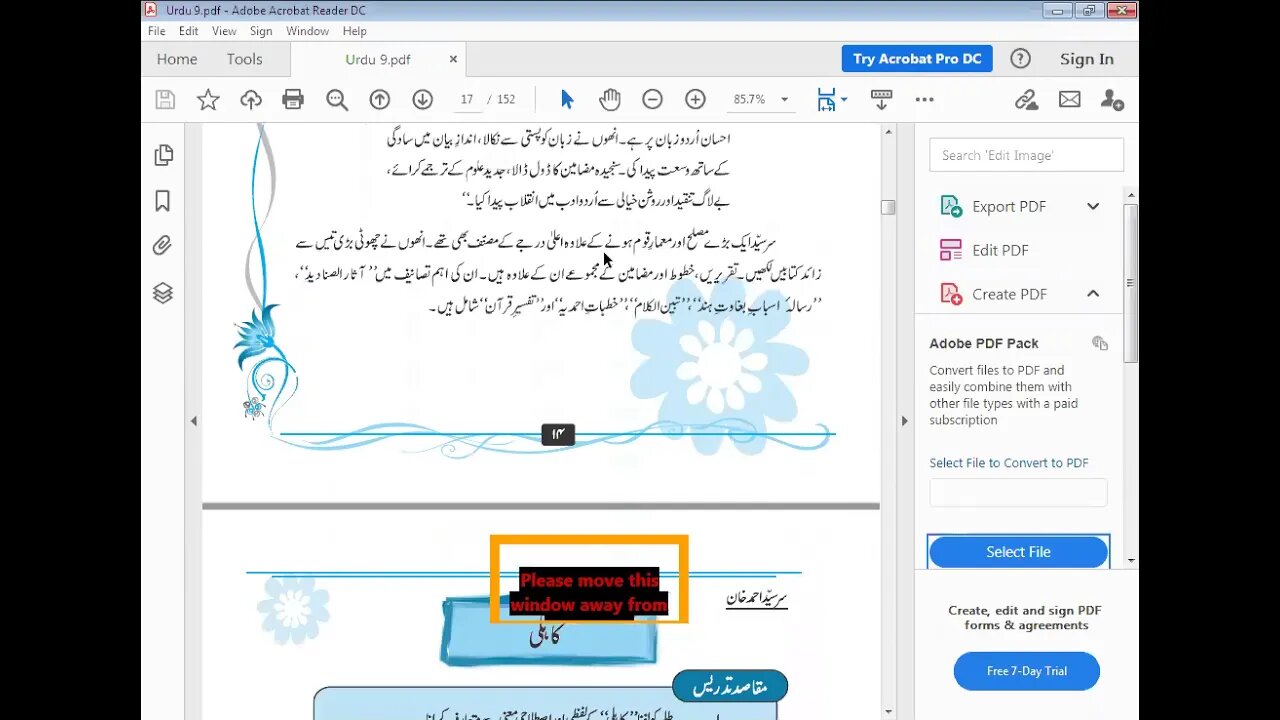Collapse the Create PDF section
Viewport: 1280px width, 720px height.
click(x=1093, y=294)
